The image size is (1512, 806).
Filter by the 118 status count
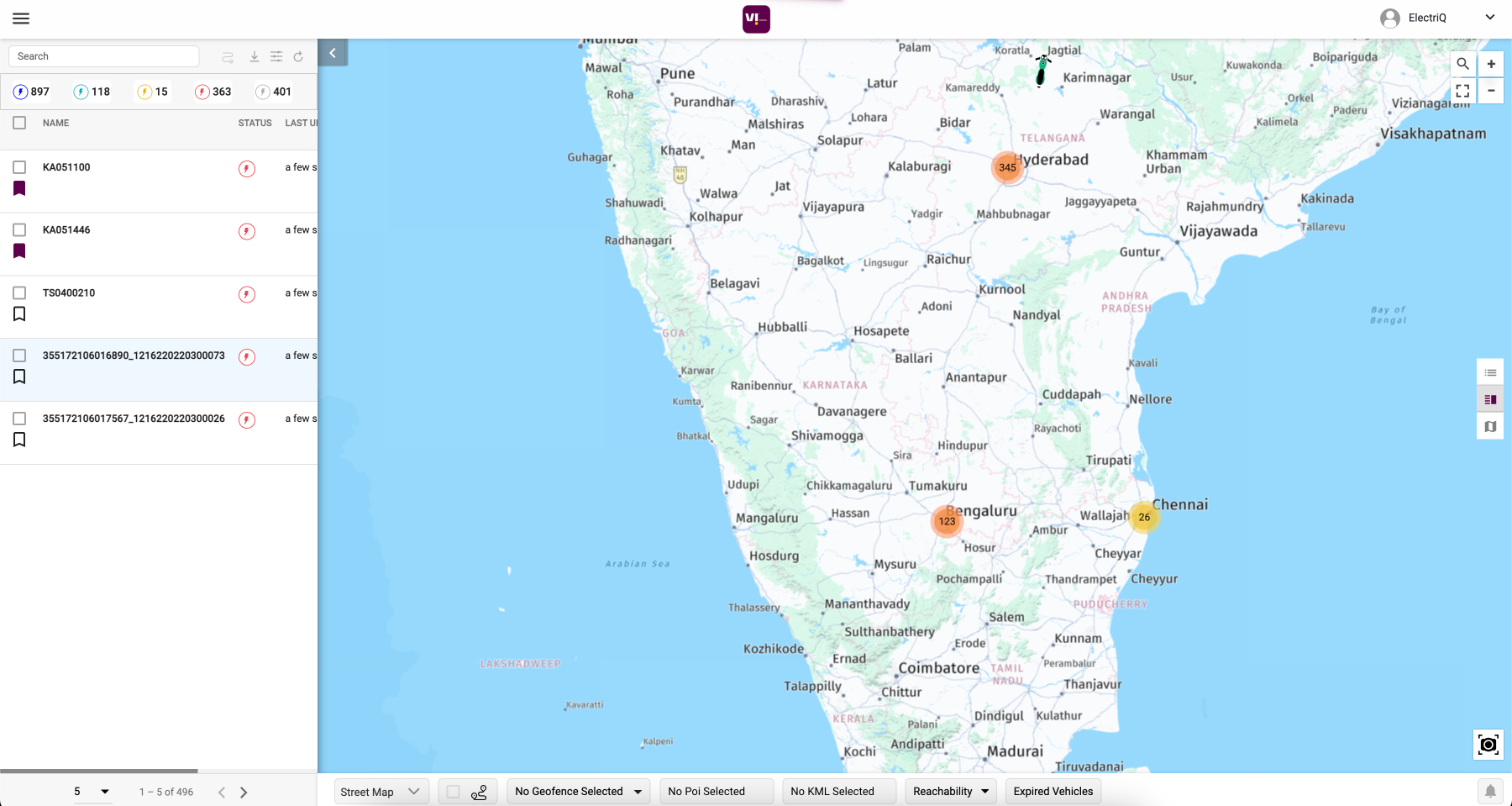tap(92, 92)
